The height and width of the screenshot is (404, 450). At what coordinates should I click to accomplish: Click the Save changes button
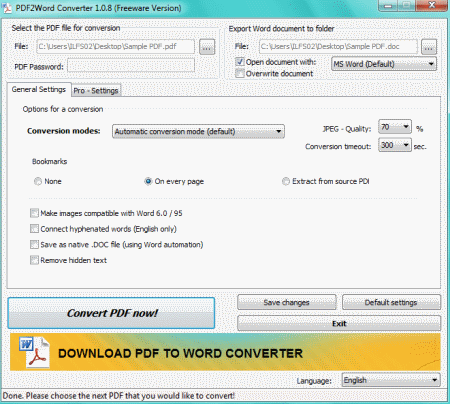coord(287,302)
